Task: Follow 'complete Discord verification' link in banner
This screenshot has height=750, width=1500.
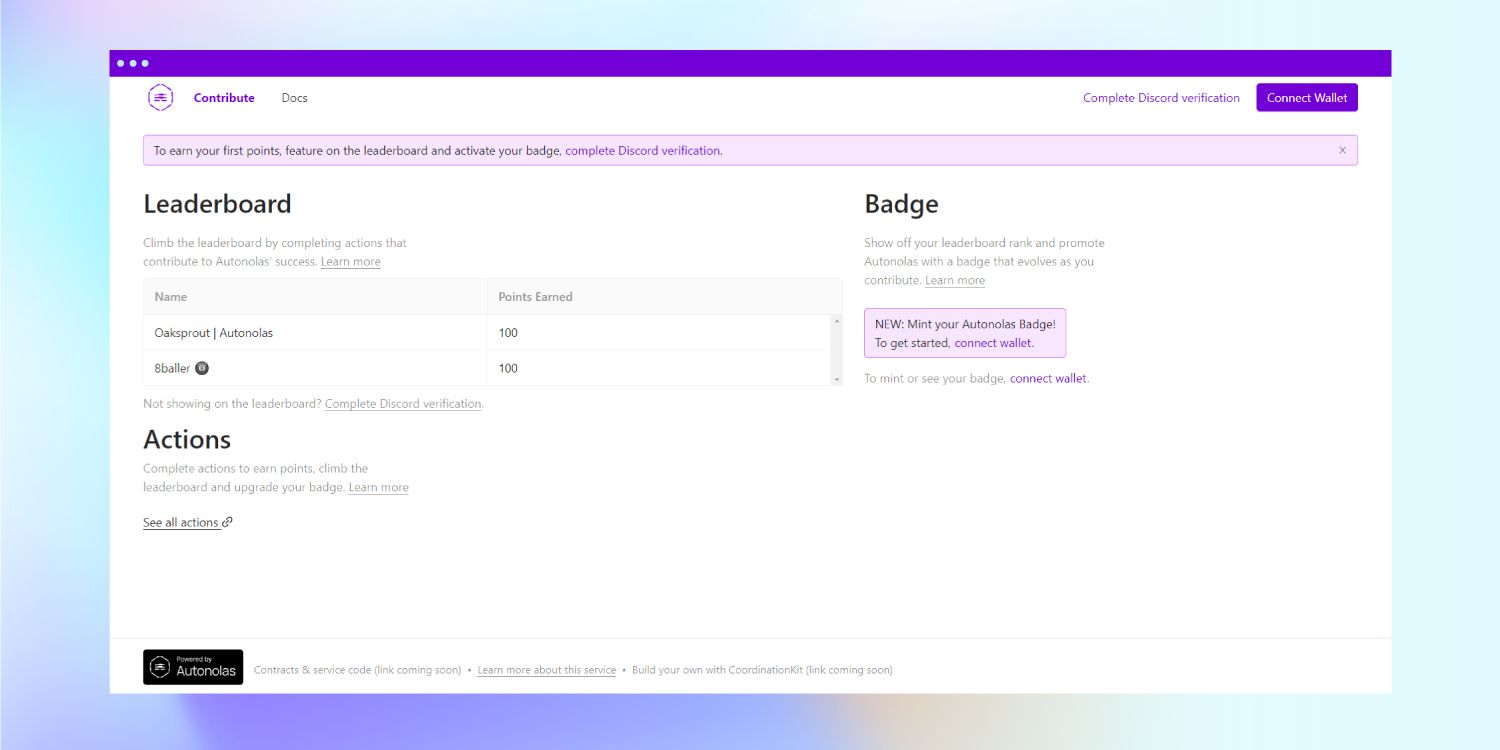Action: point(643,151)
